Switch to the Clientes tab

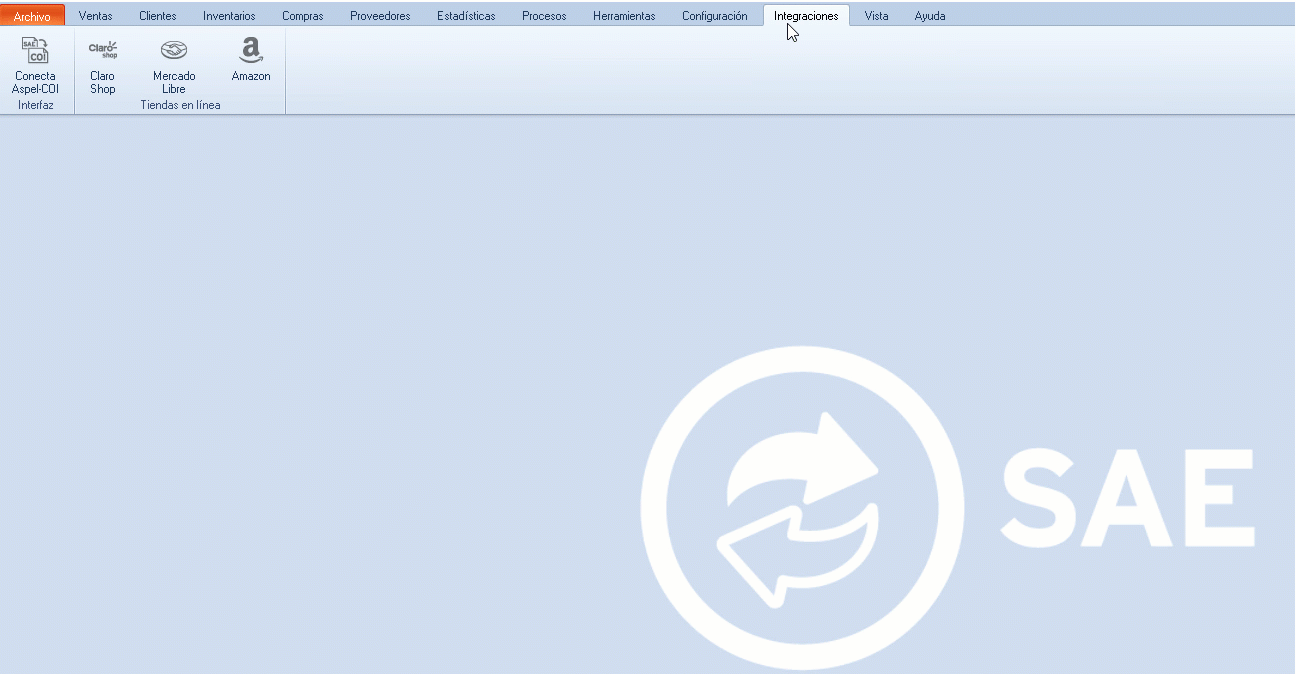158,15
